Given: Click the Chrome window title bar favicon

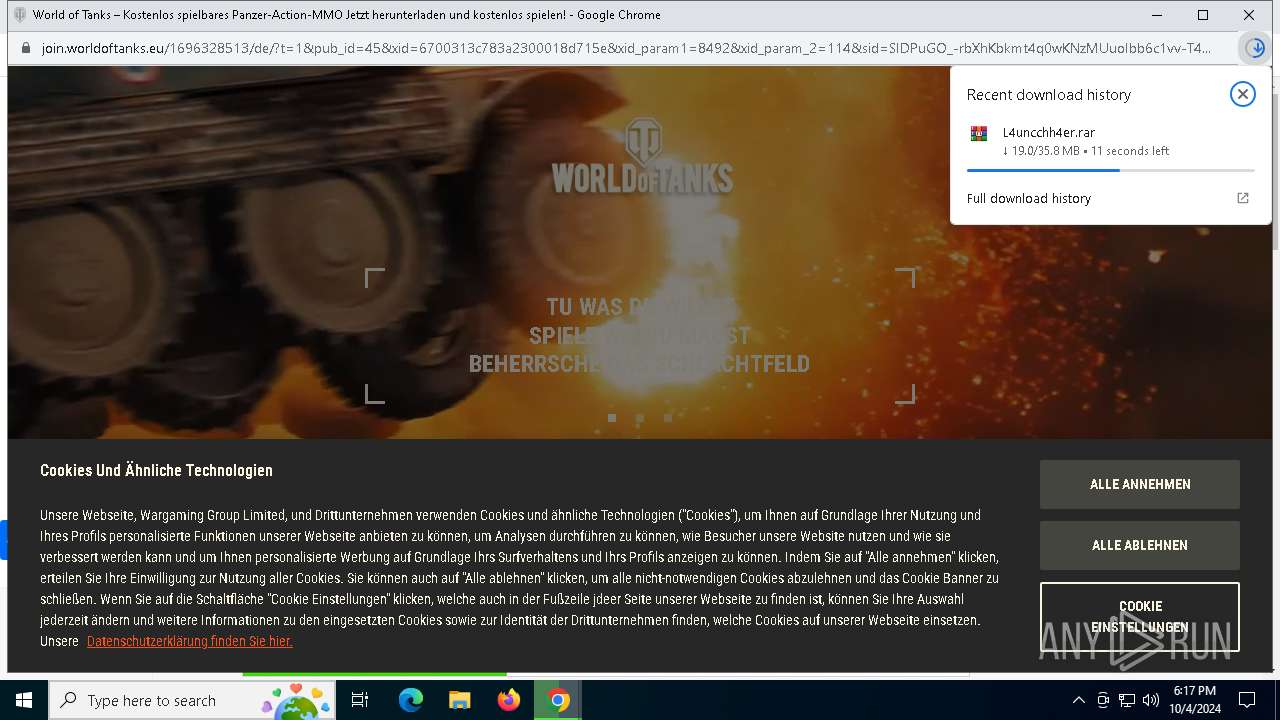Looking at the screenshot, I should tap(20, 15).
